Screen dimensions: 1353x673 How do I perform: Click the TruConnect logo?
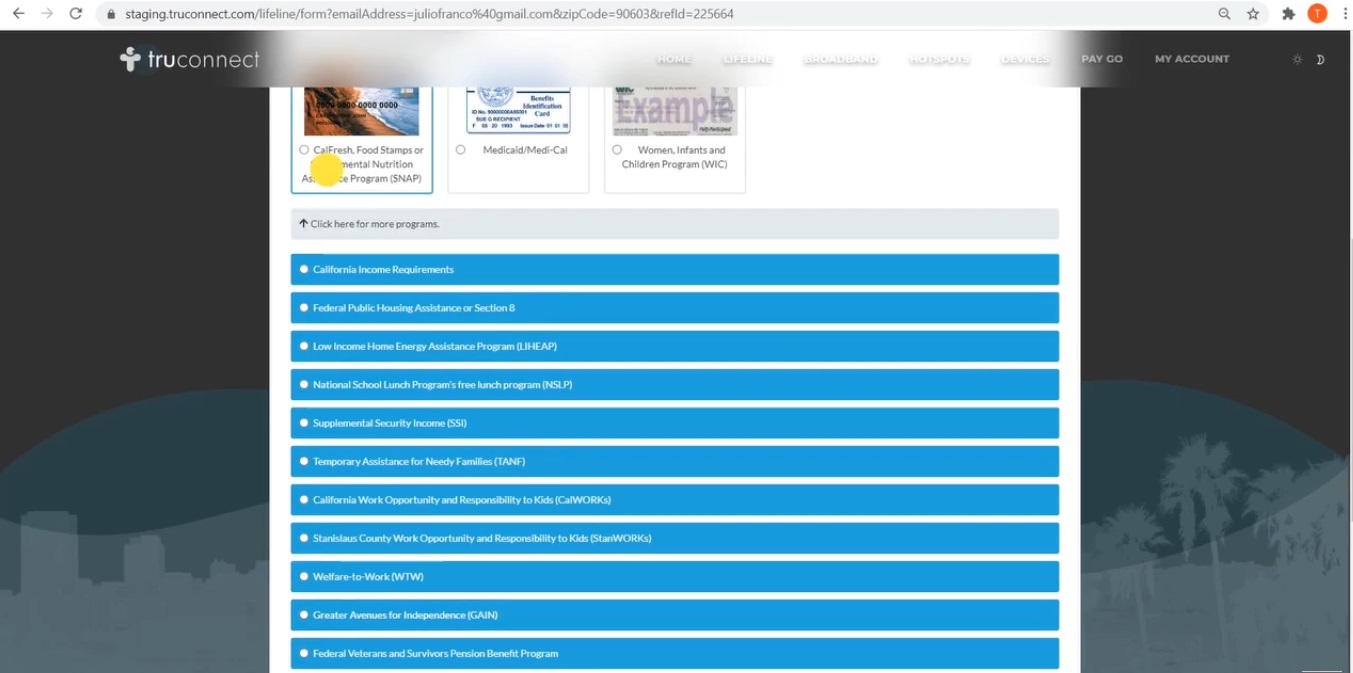pos(190,59)
